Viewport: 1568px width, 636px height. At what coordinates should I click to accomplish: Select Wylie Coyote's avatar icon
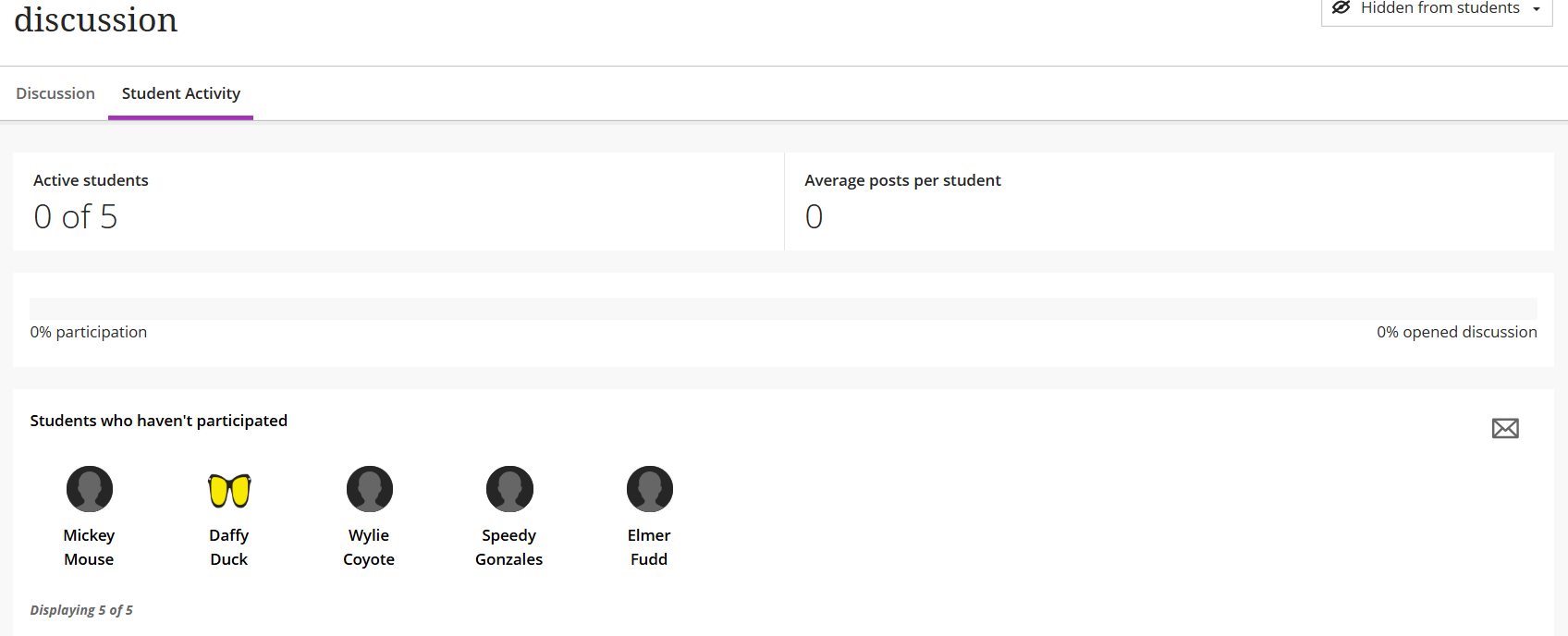[x=369, y=488]
